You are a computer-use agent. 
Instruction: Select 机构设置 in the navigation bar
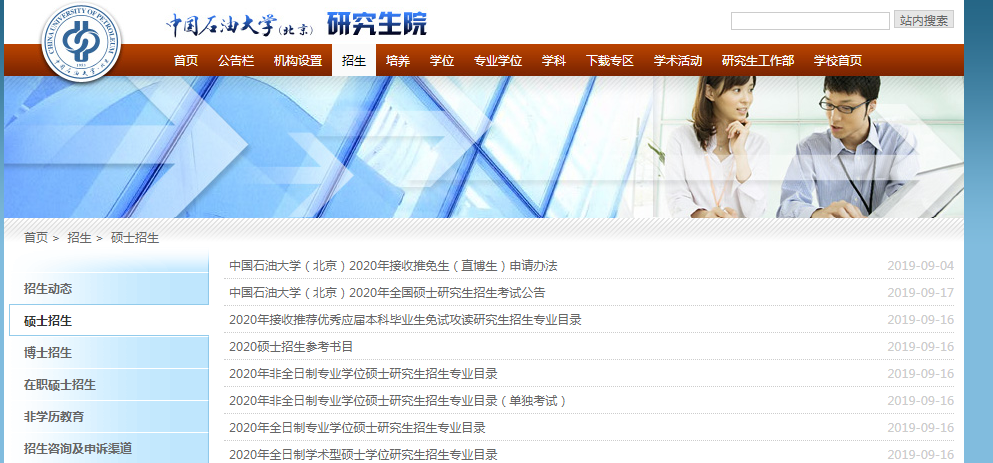pyautogui.click(x=298, y=61)
